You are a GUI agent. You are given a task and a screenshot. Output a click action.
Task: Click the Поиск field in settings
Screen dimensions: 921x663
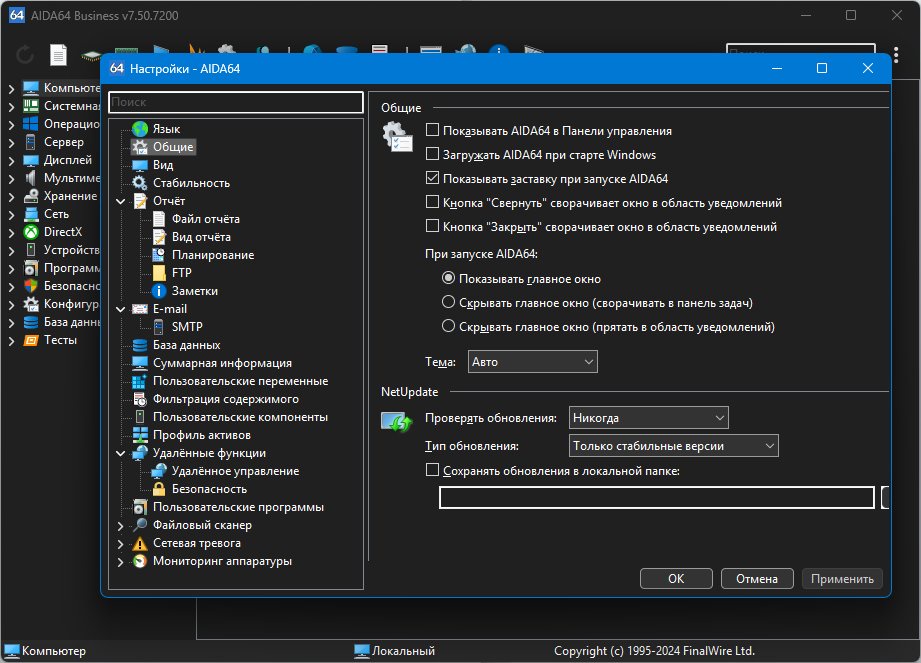point(236,102)
